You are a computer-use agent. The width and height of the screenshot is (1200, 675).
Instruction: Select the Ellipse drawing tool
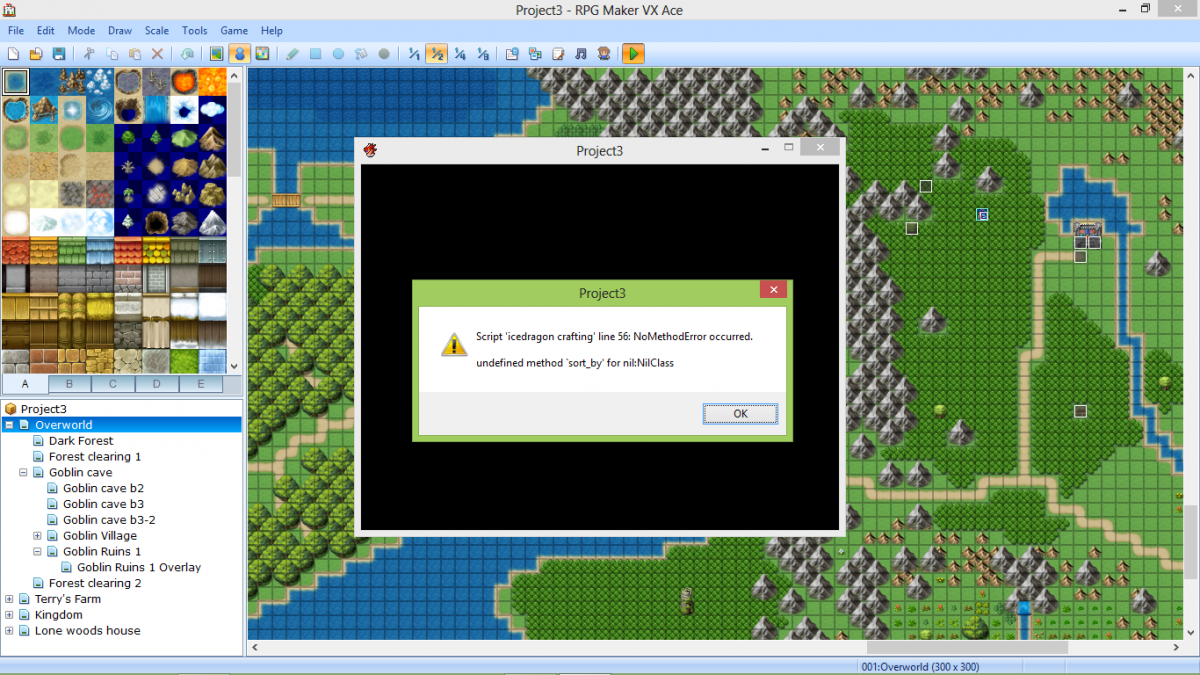(x=338, y=54)
